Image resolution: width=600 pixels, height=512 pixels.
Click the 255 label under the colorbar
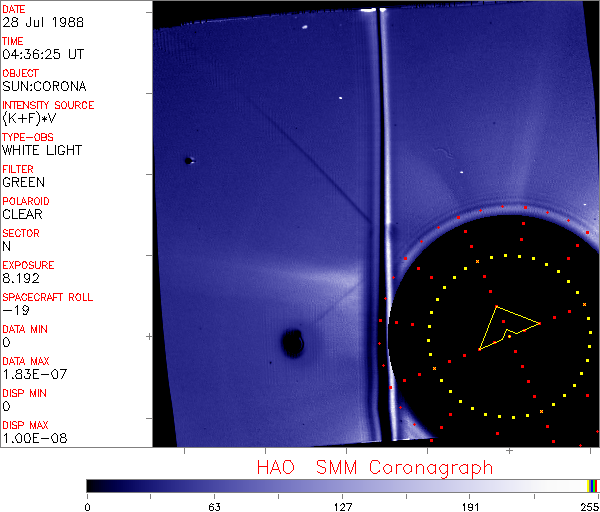tap(587, 506)
